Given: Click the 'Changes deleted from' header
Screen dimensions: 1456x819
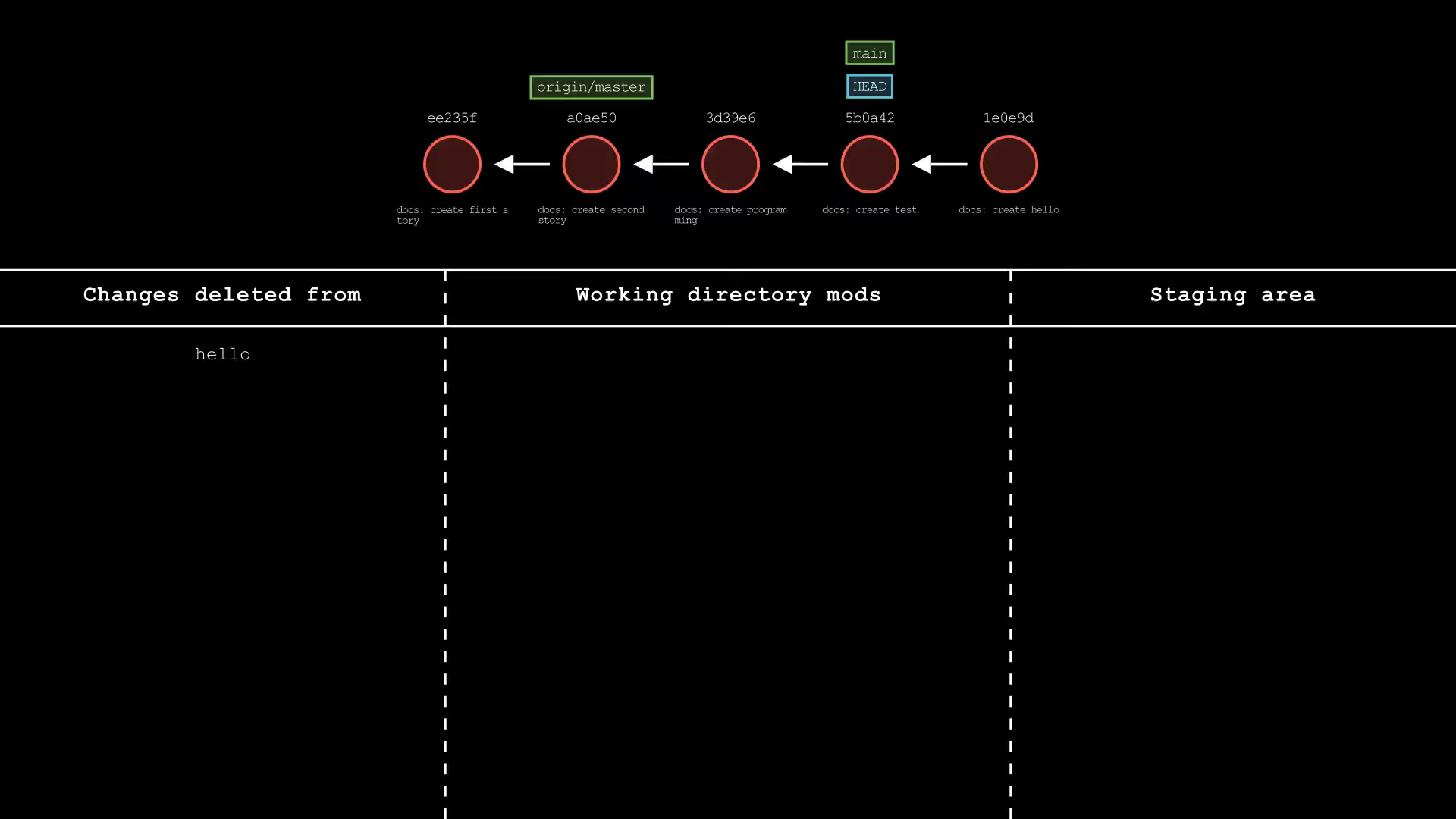Looking at the screenshot, I should coord(222,295).
